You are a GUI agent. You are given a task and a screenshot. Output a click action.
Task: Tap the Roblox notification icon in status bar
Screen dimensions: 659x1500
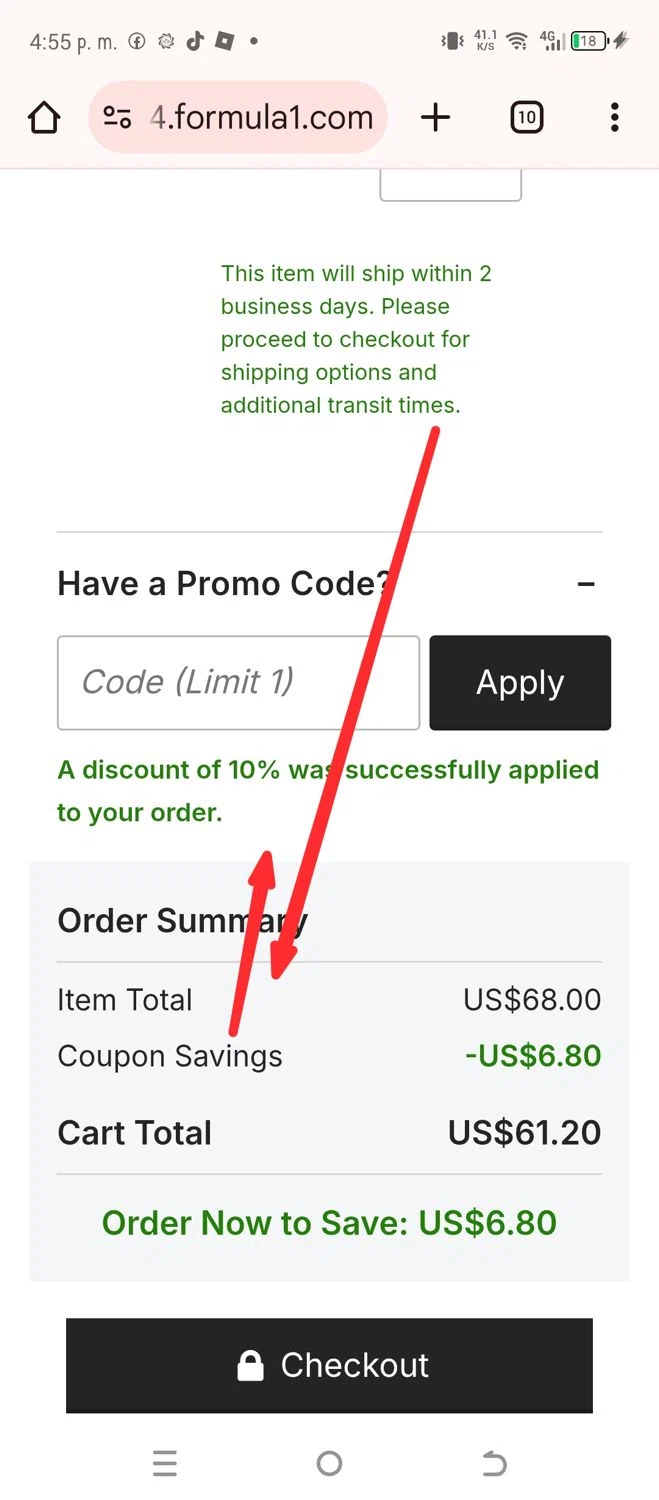pos(225,41)
